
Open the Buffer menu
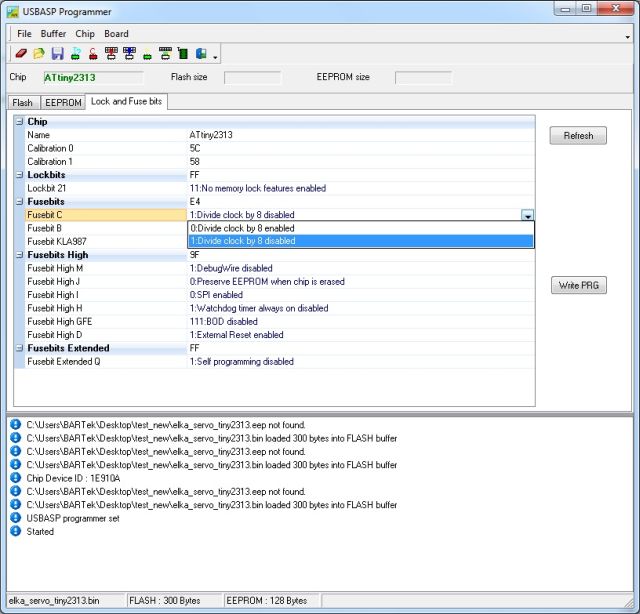tap(53, 34)
